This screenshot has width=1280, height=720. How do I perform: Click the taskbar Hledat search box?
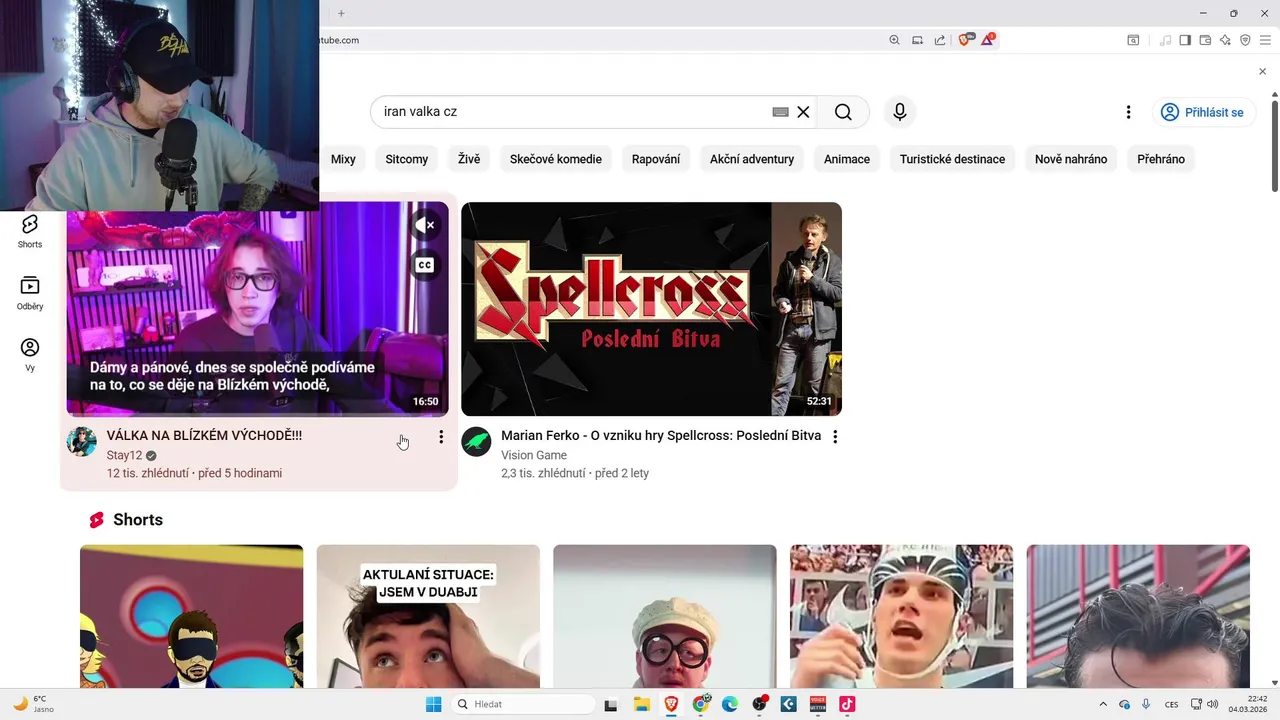click(522, 704)
